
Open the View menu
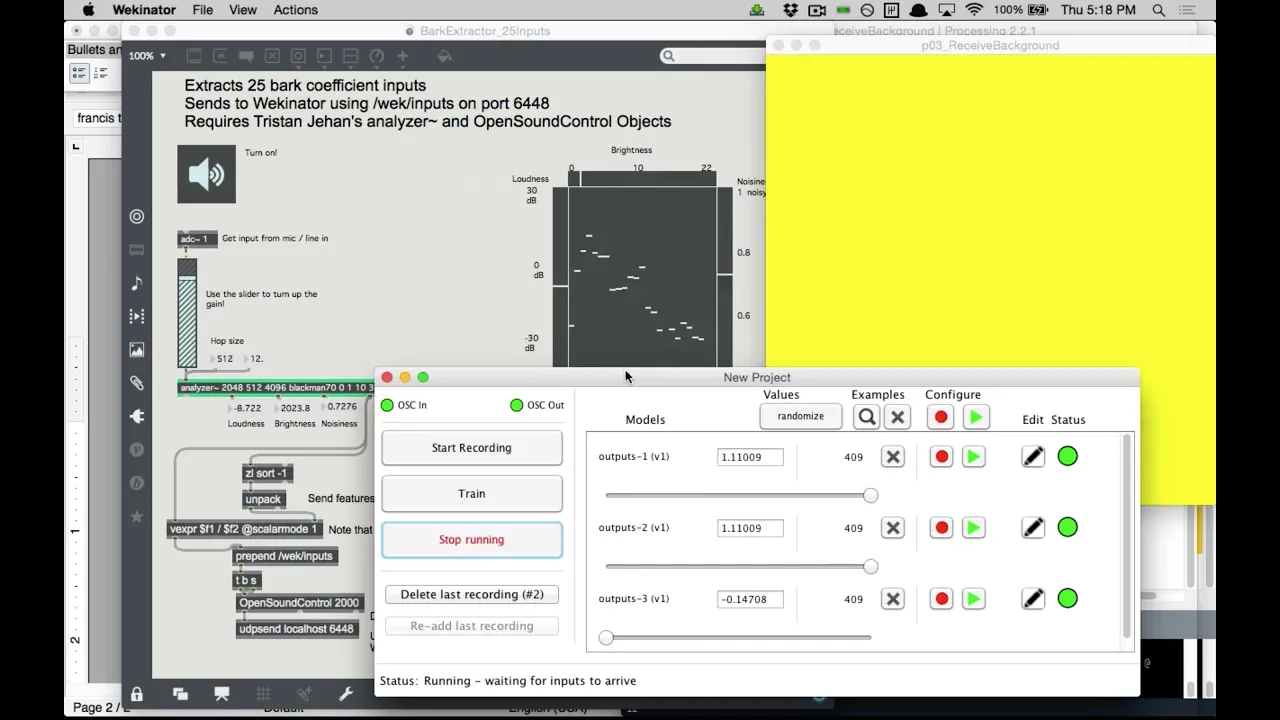243,10
